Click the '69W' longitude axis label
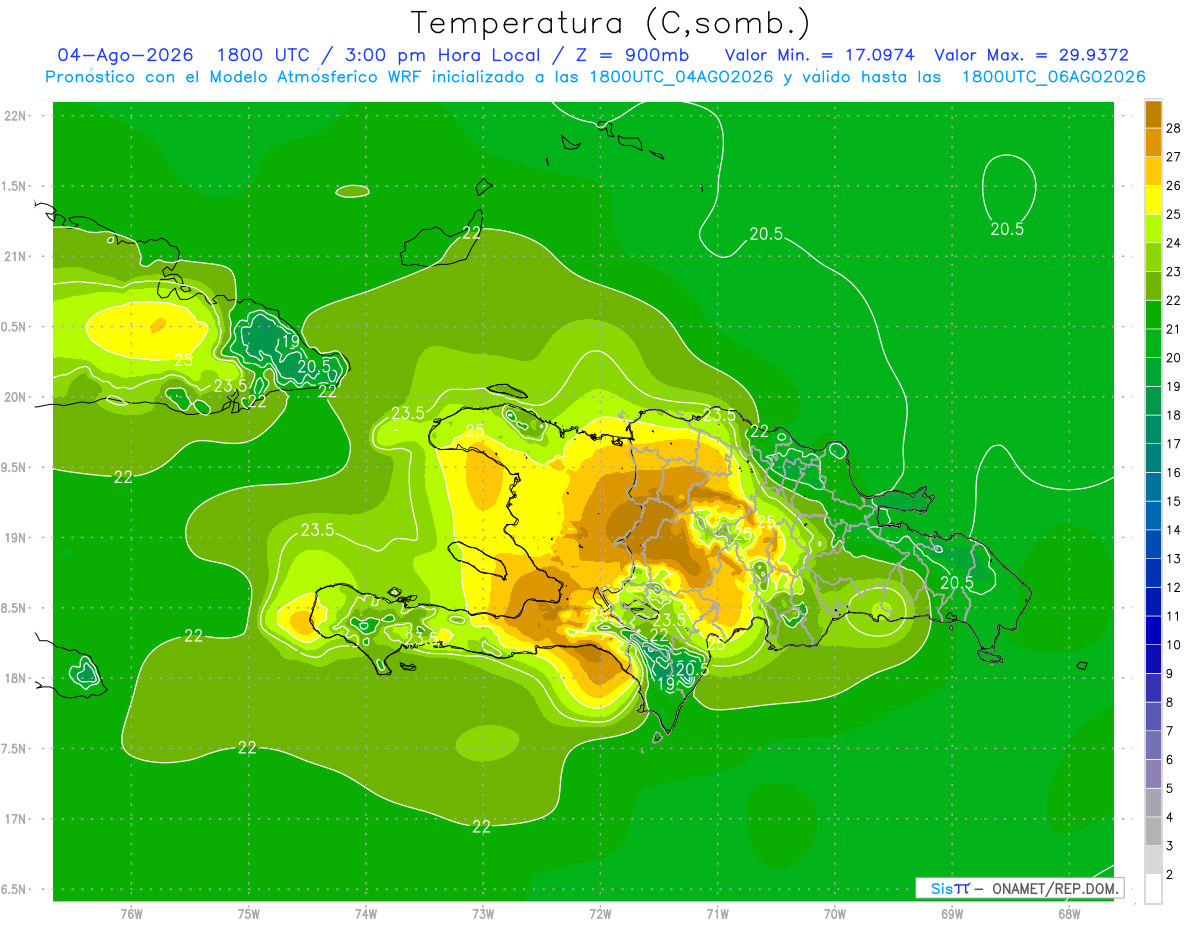 pyautogui.click(x=952, y=913)
